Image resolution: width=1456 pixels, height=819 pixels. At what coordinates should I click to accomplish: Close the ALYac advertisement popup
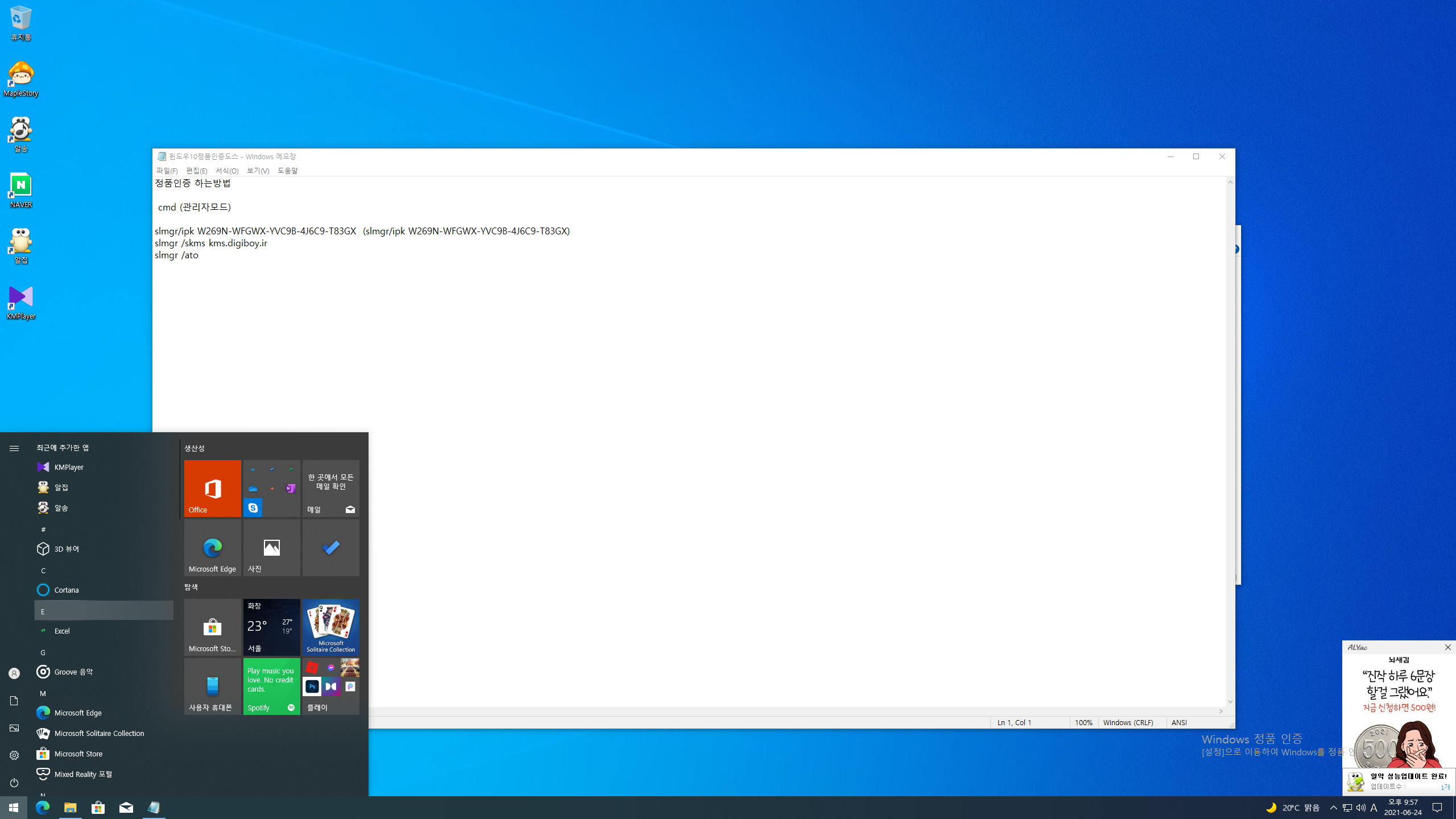click(x=1447, y=647)
